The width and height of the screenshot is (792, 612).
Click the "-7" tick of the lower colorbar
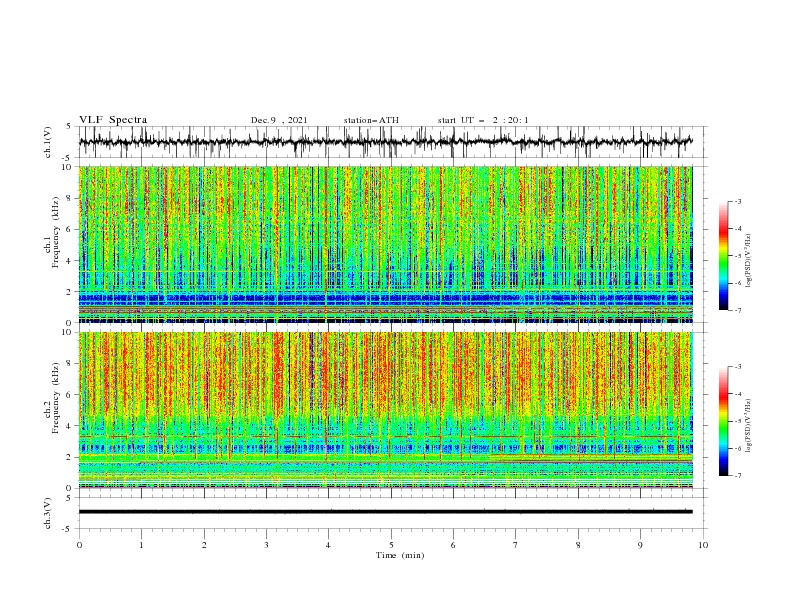(x=737, y=475)
